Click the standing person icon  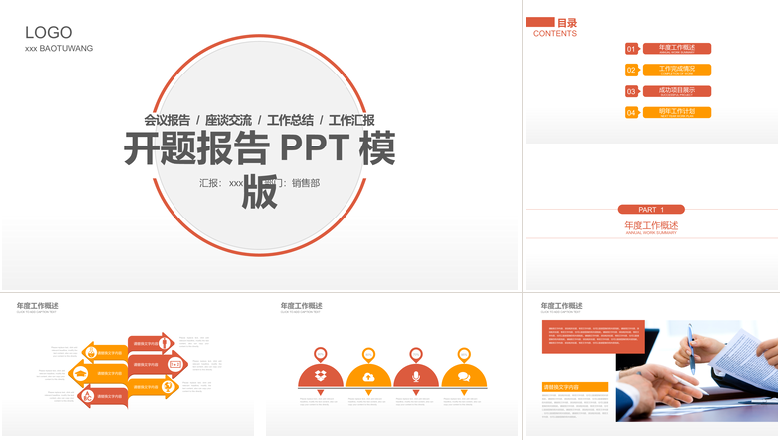tap(165, 343)
